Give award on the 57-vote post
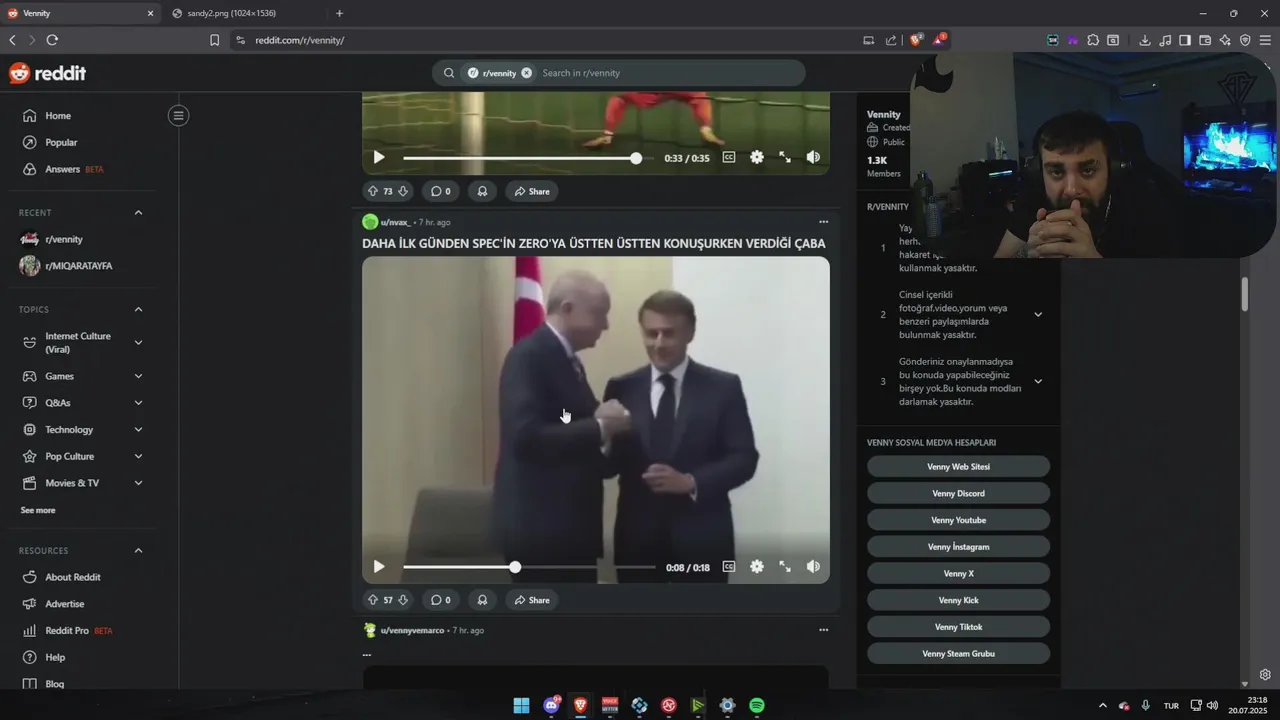The height and width of the screenshot is (720, 1280). (x=482, y=600)
